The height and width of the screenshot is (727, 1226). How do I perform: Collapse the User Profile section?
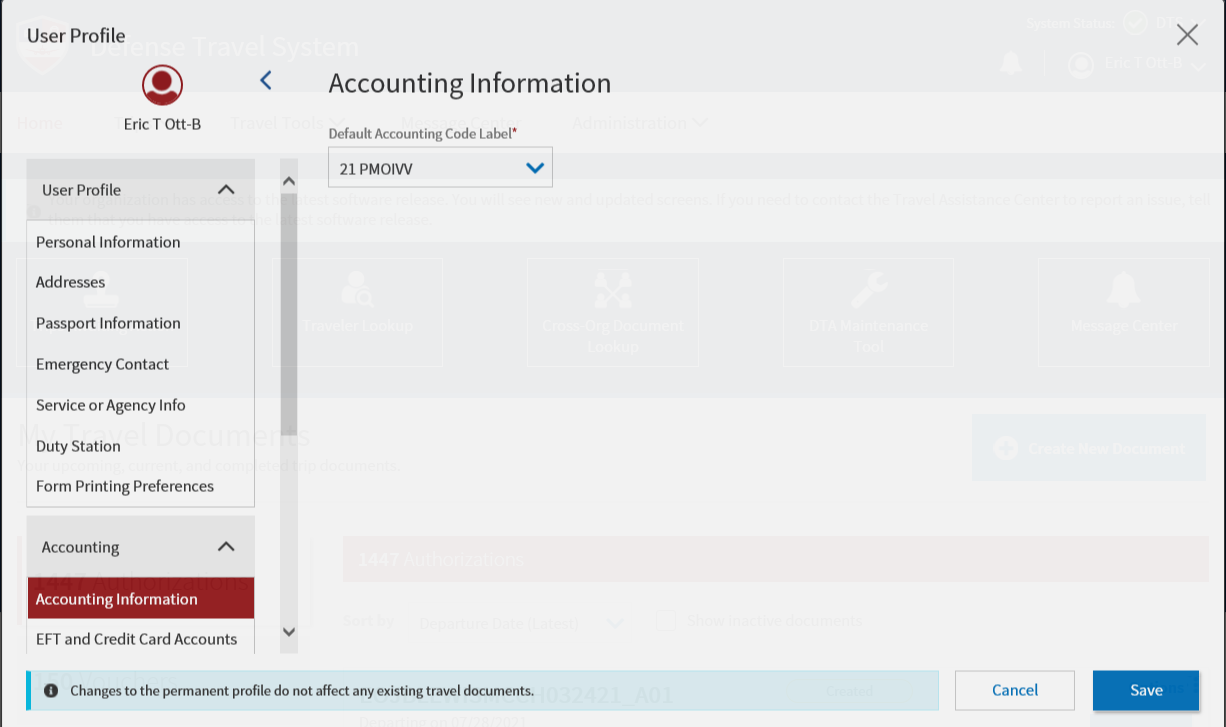tap(226, 190)
